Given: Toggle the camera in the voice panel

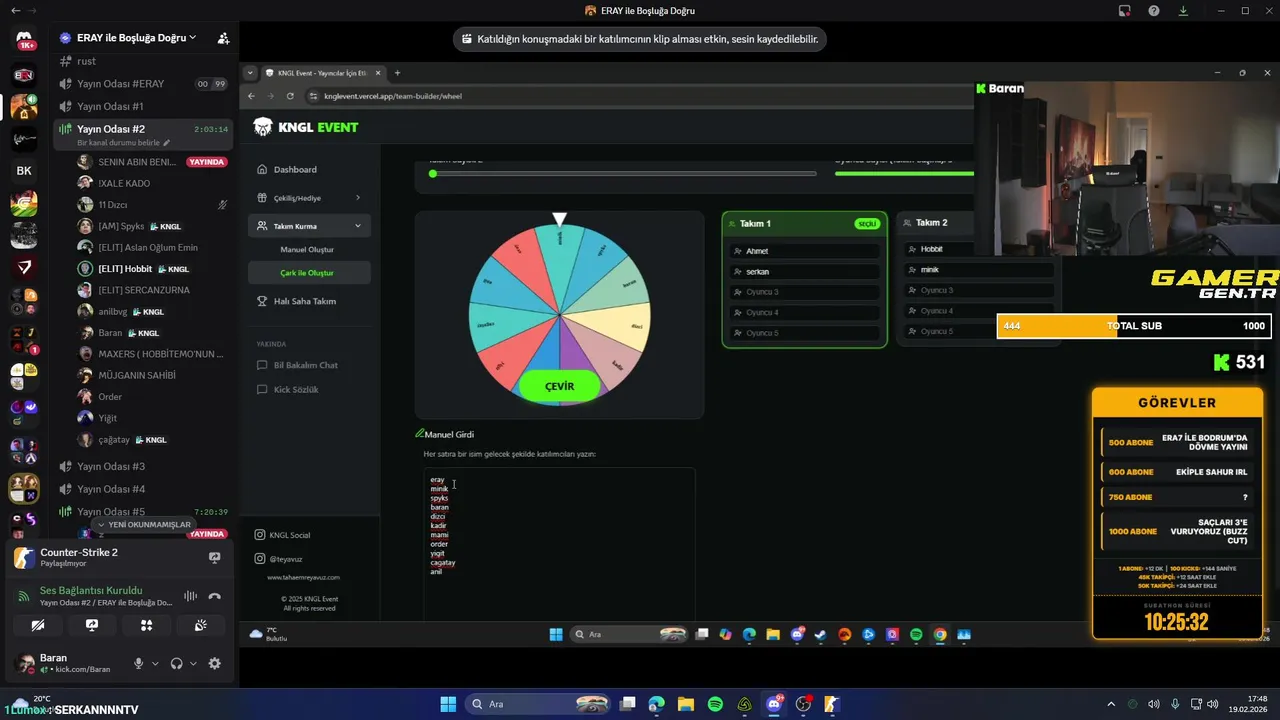Looking at the screenshot, I should tap(38, 625).
